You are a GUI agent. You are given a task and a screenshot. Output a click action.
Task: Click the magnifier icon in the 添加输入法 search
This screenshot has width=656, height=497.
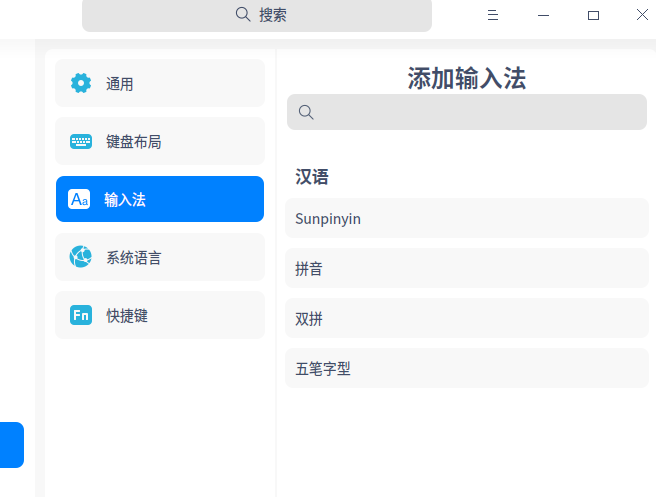point(306,112)
